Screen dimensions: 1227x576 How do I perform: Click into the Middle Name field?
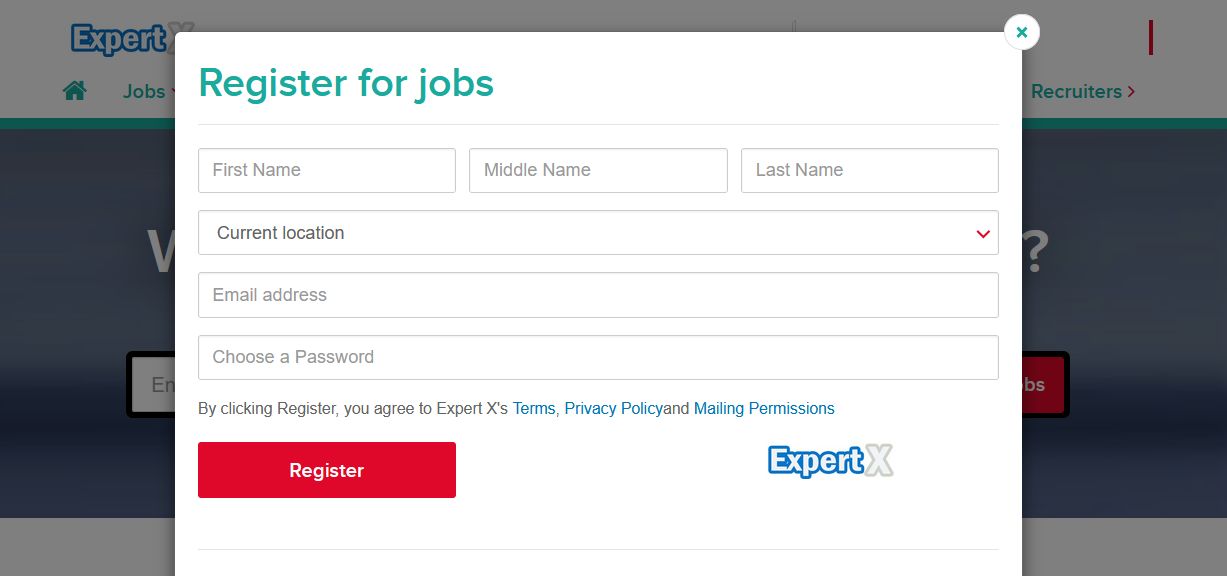[598, 170]
